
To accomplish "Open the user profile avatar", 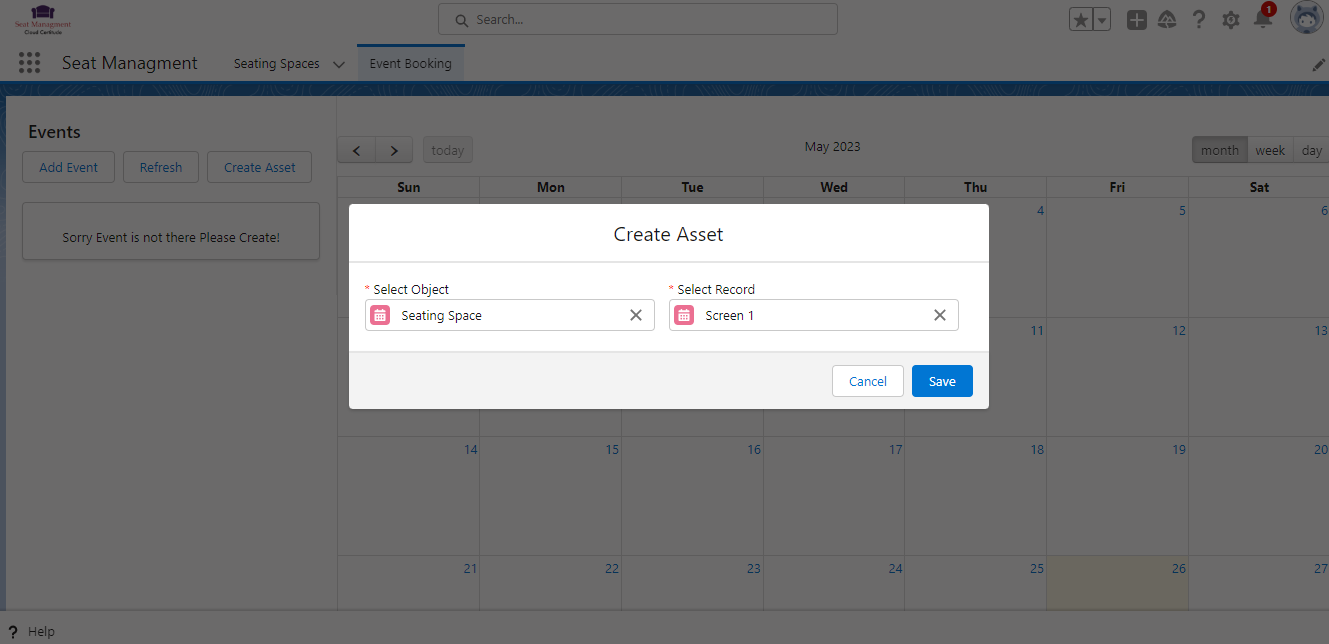I will point(1306,19).
